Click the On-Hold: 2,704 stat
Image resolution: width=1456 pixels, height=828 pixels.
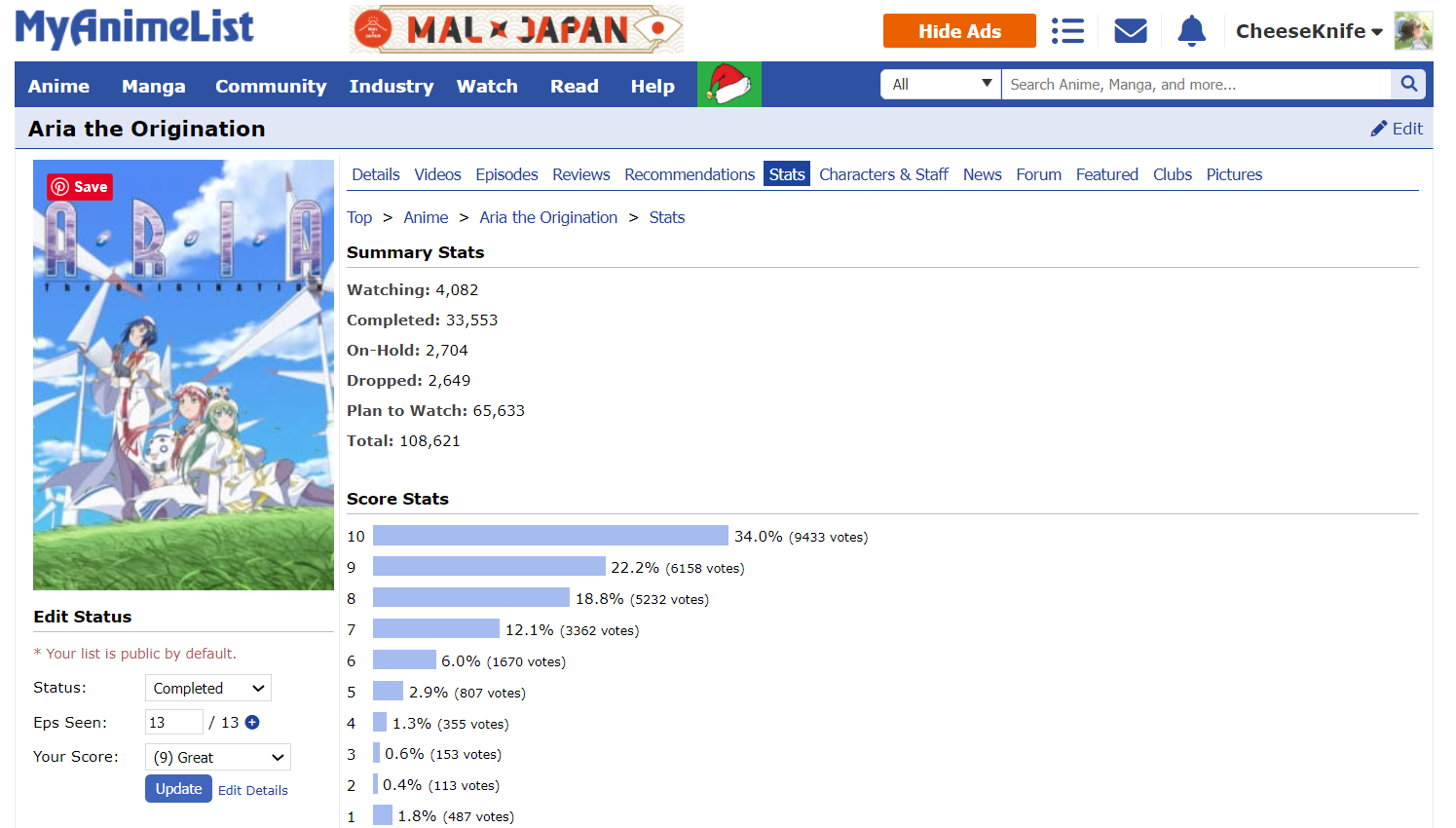[407, 351]
